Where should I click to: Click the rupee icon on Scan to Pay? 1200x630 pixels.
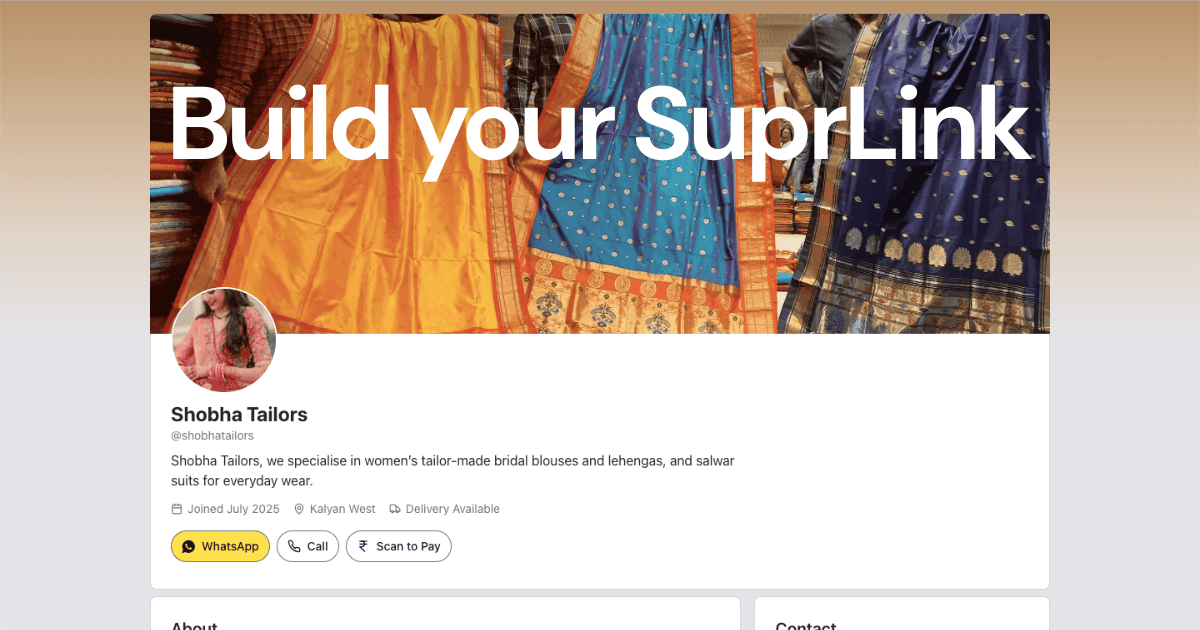[361, 546]
